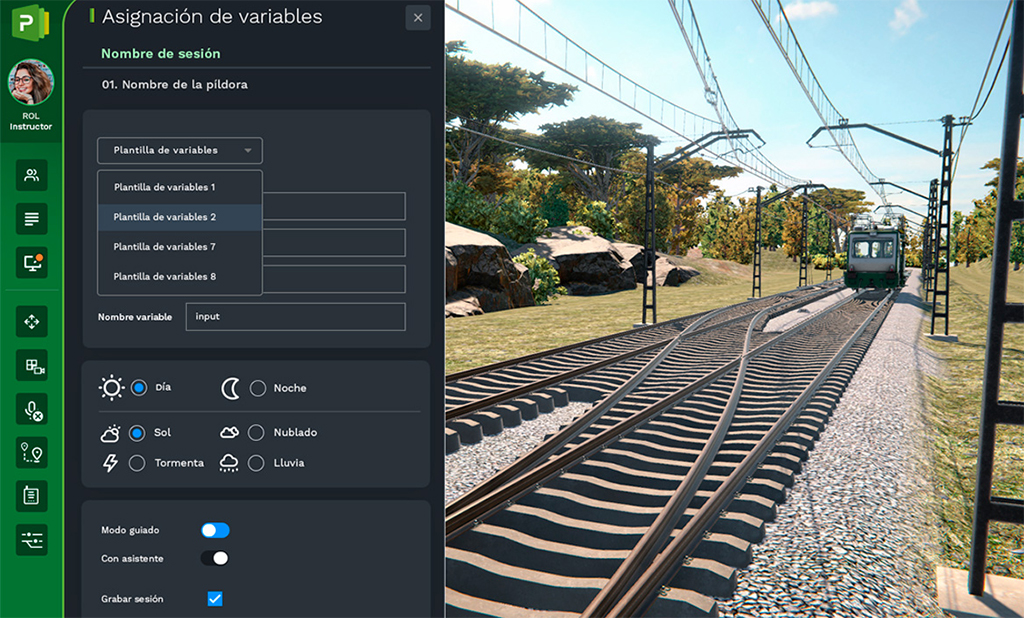The width and height of the screenshot is (1024, 618).
Task: Click the Grabar sesión label
Action: [133, 599]
